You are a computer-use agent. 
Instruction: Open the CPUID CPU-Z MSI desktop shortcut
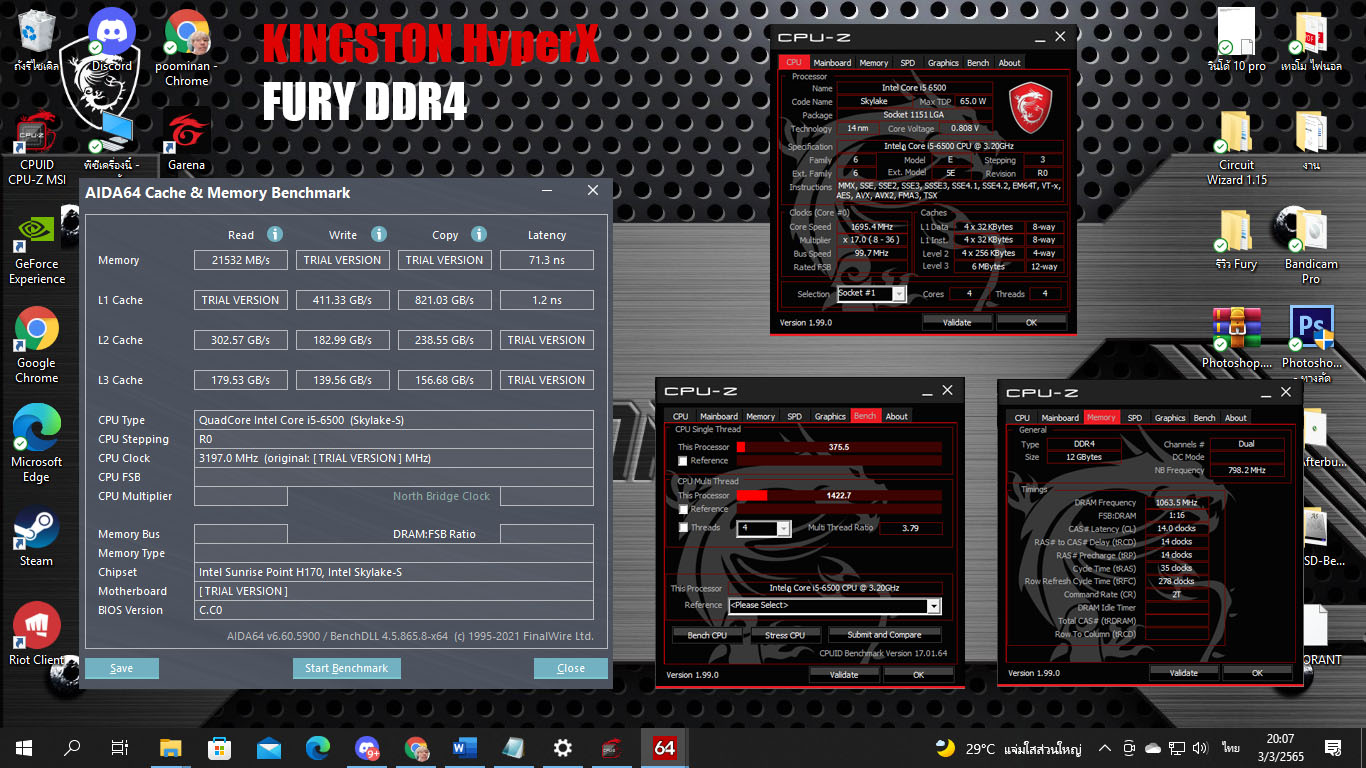37,148
